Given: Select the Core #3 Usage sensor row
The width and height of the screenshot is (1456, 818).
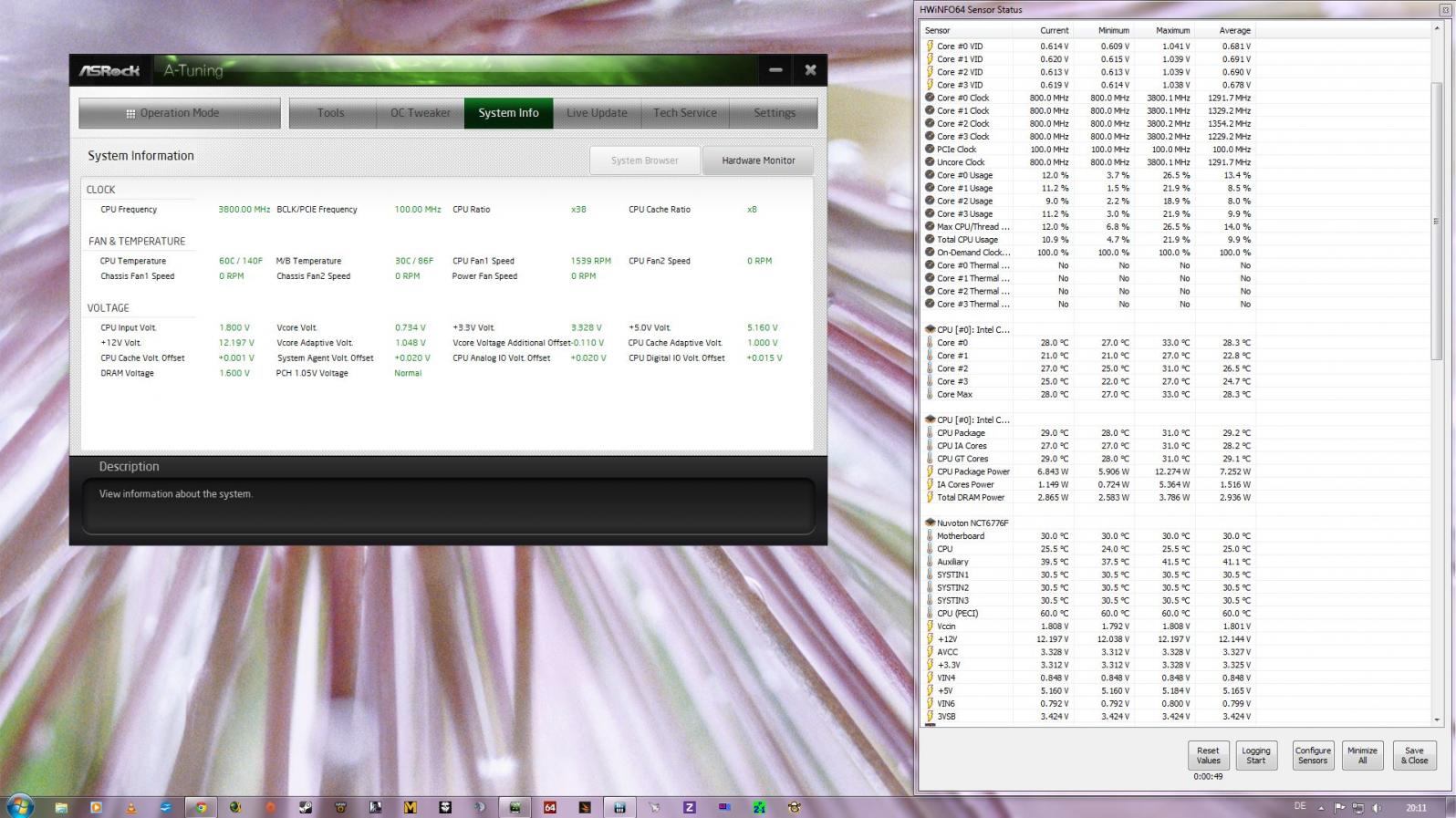Looking at the screenshot, I should pyautogui.click(x=1089, y=214).
